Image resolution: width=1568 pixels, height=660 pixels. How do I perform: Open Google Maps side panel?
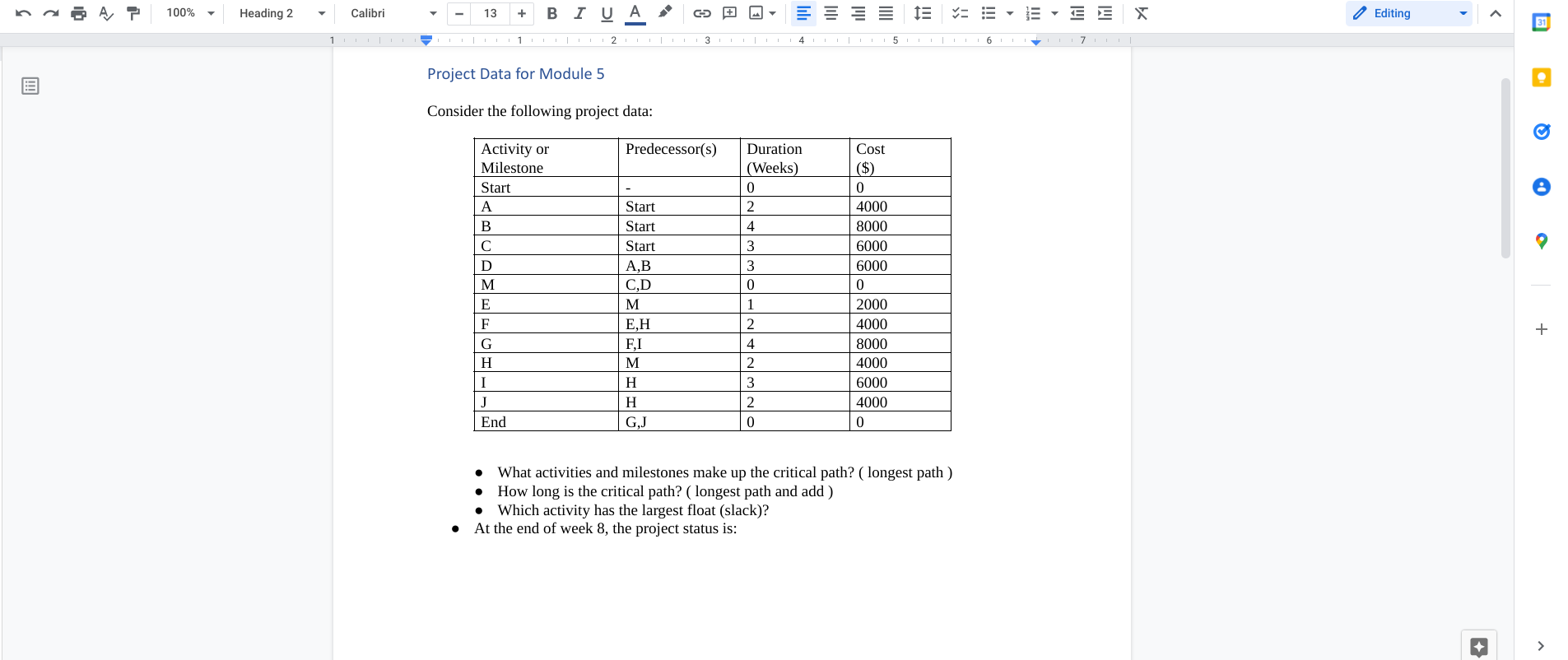point(1542,241)
